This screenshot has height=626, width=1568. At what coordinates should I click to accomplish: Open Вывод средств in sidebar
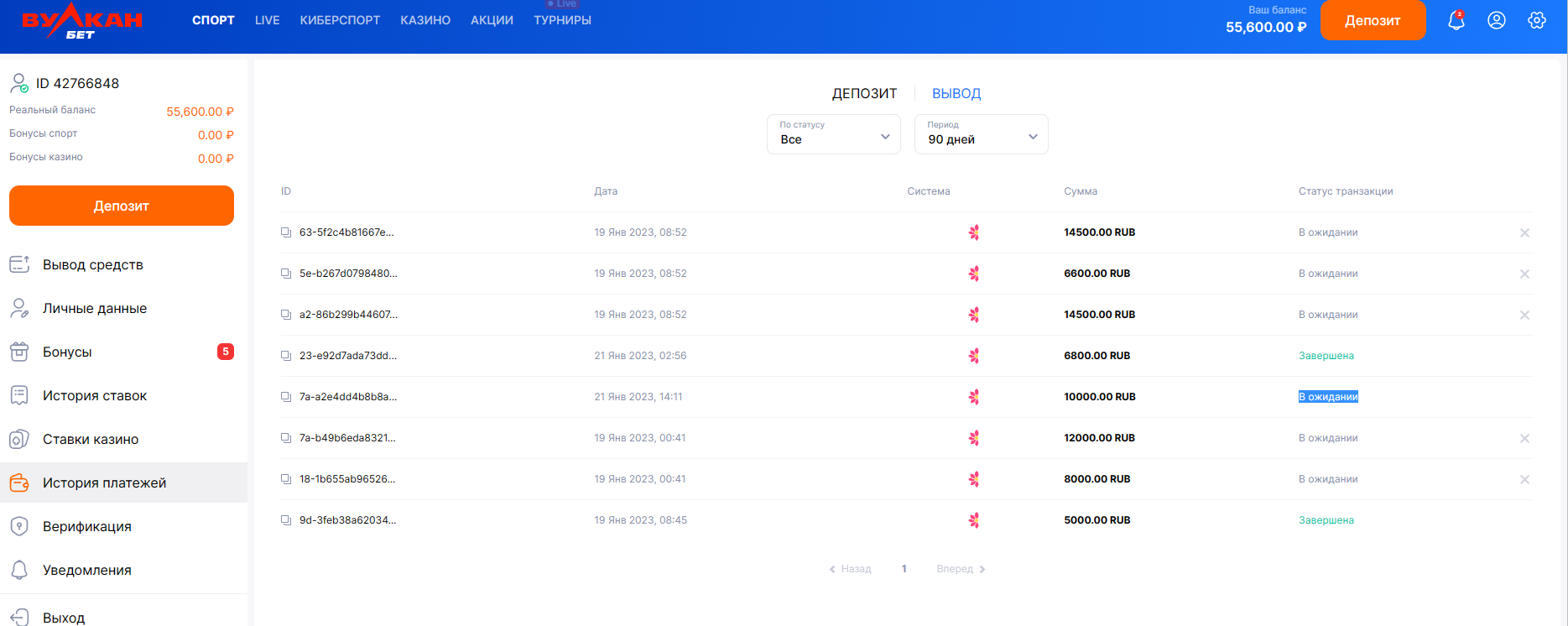coord(123,264)
